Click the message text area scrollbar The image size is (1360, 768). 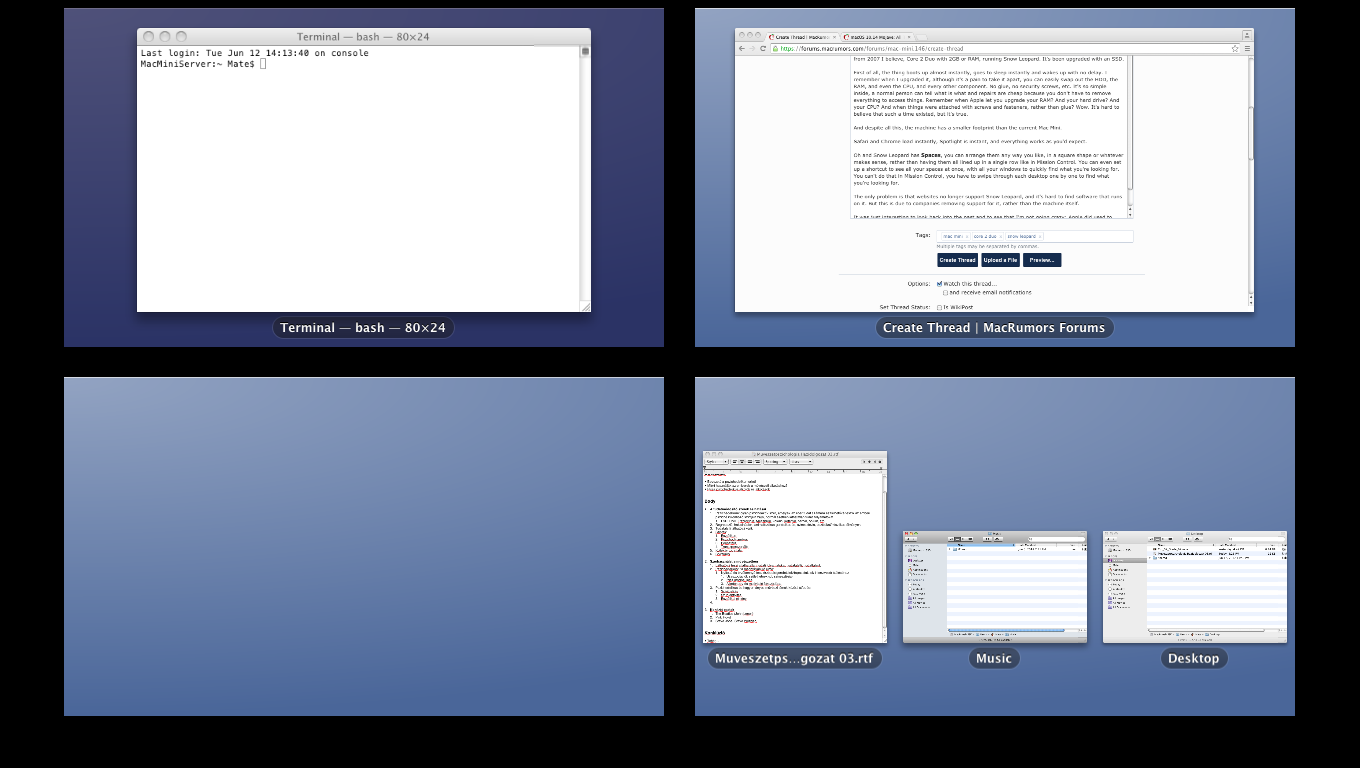(1131, 135)
